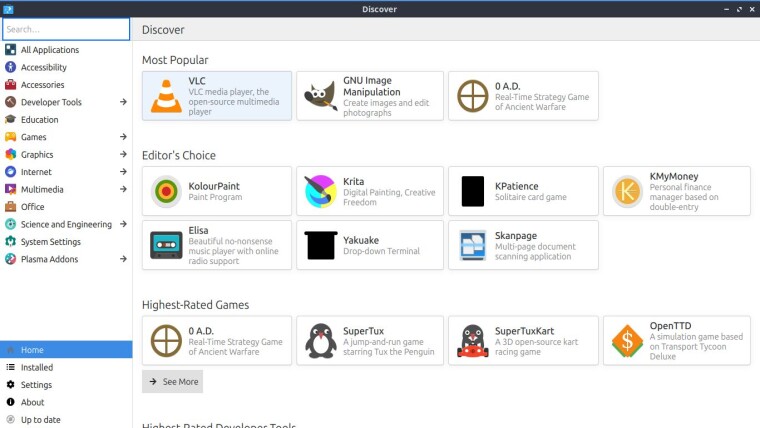
Task: Click the Up to date status icon
Action: coord(10,419)
